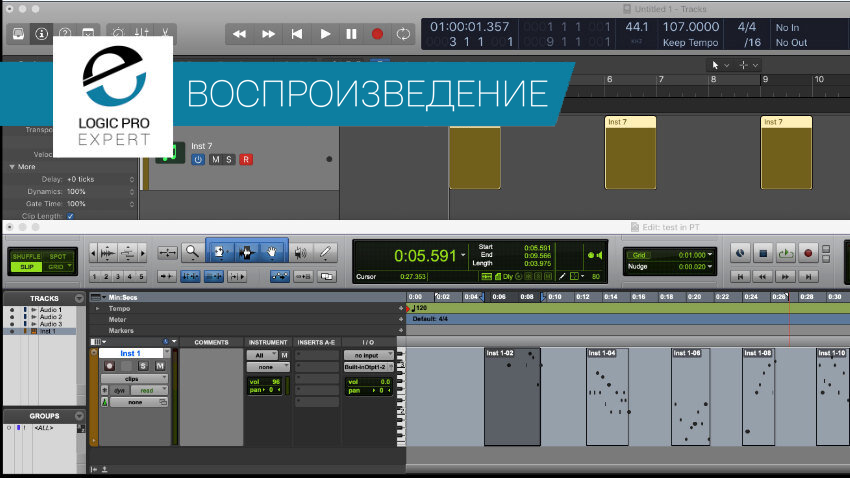
Task: Select the Grabber hand tool
Action: 272,253
